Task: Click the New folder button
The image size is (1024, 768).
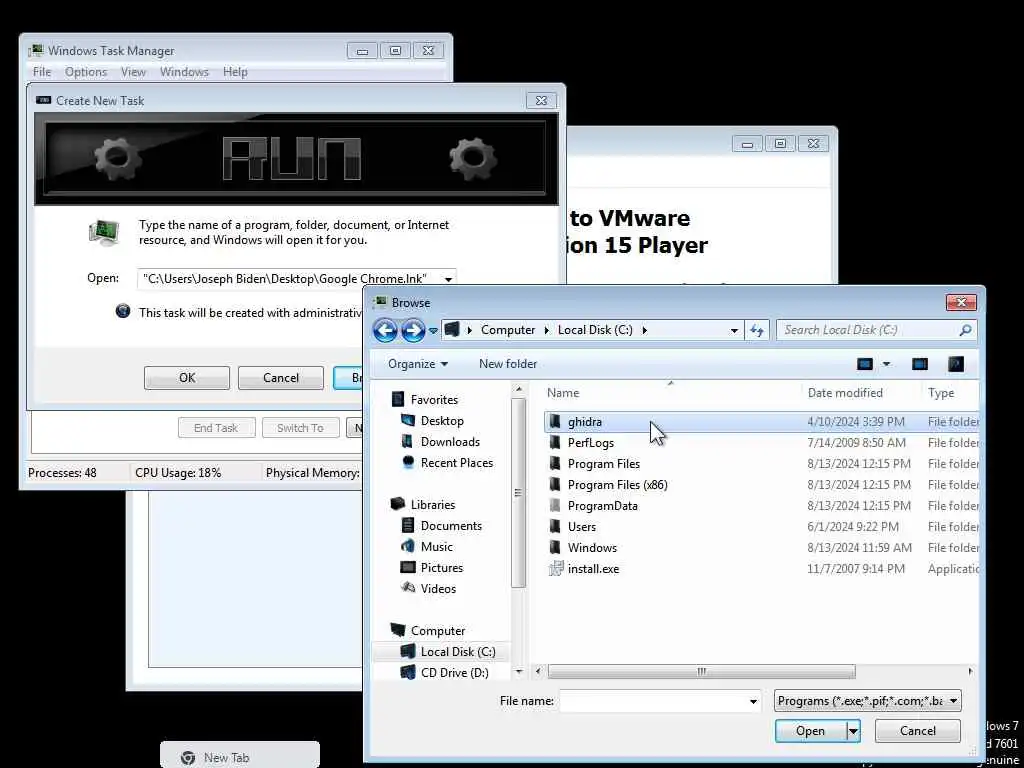Action: pos(508,364)
